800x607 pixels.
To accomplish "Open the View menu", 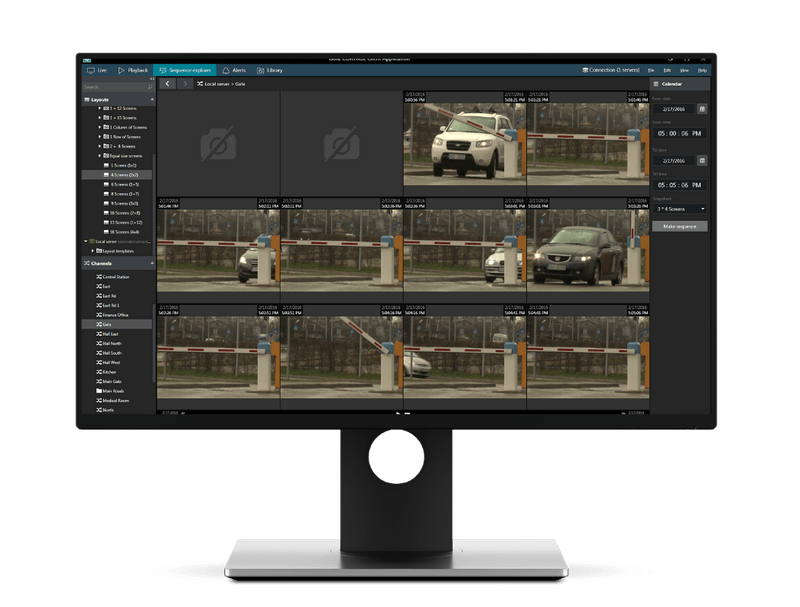I will point(684,70).
